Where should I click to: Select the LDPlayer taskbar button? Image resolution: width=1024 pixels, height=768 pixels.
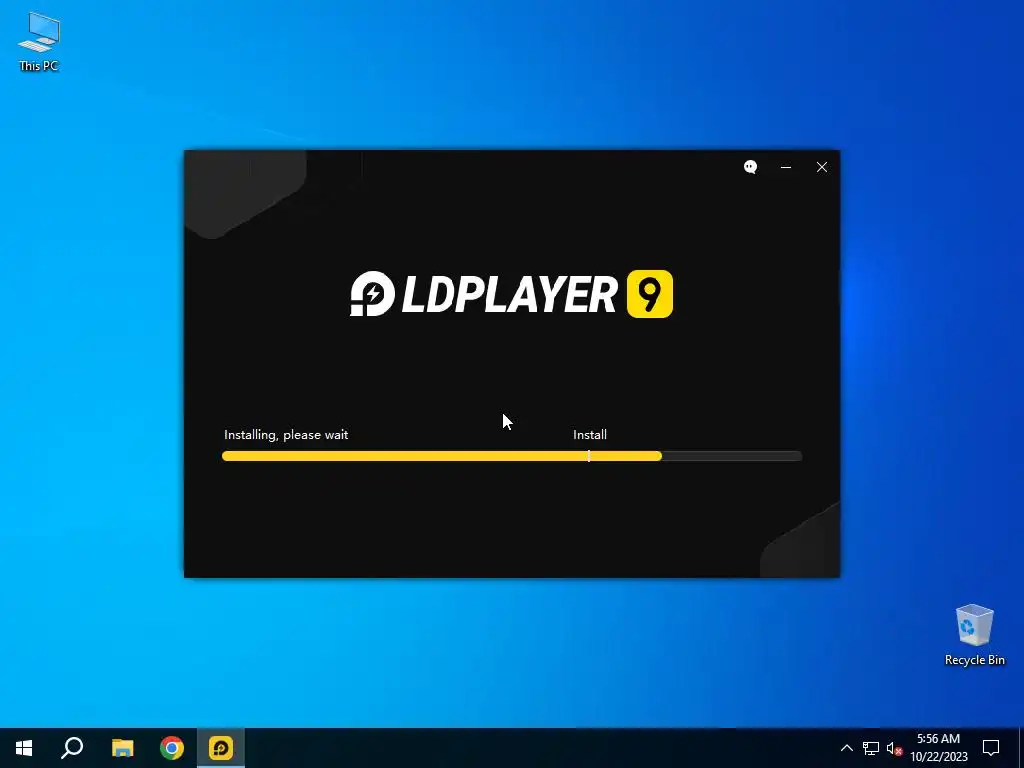pos(221,748)
